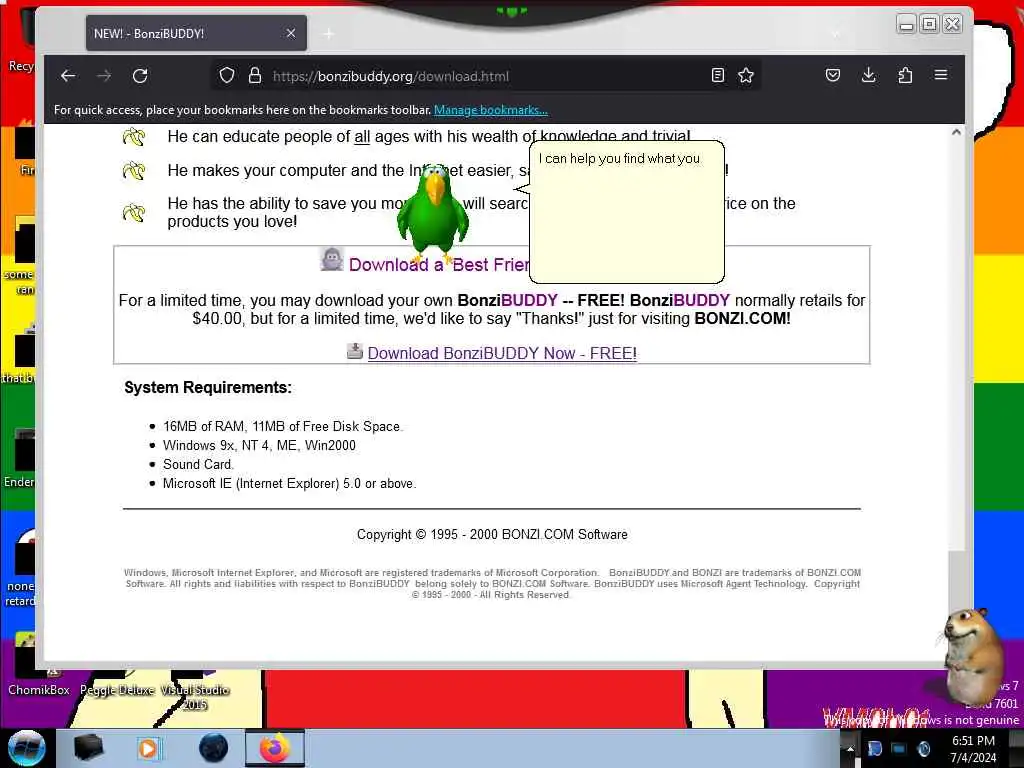Select the NEW! - BonziBUDDY! tab
The height and width of the screenshot is (768, 1024).
tap(196, 33)
